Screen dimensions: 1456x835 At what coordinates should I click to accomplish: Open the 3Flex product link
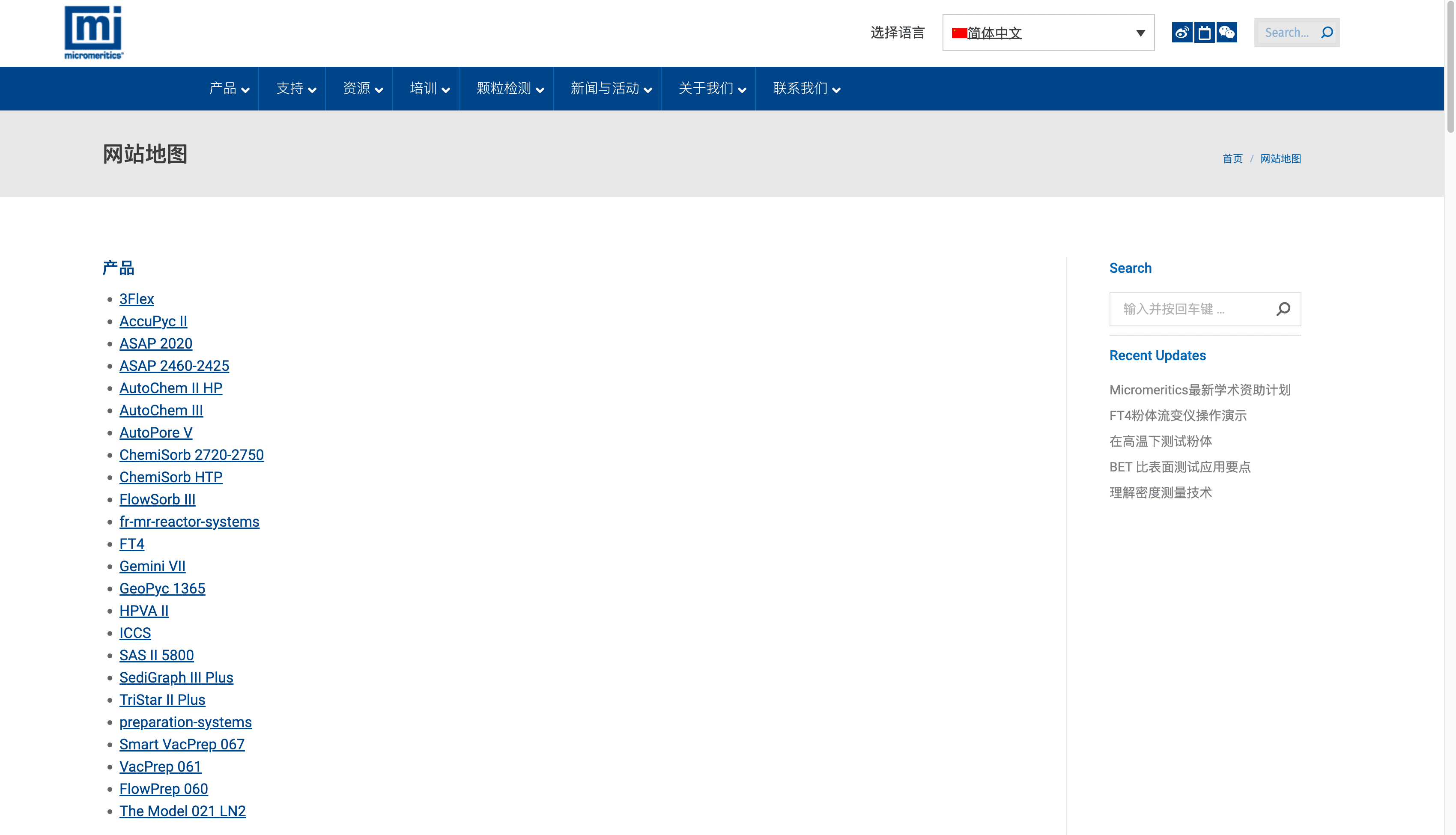(x=137, y=299)
